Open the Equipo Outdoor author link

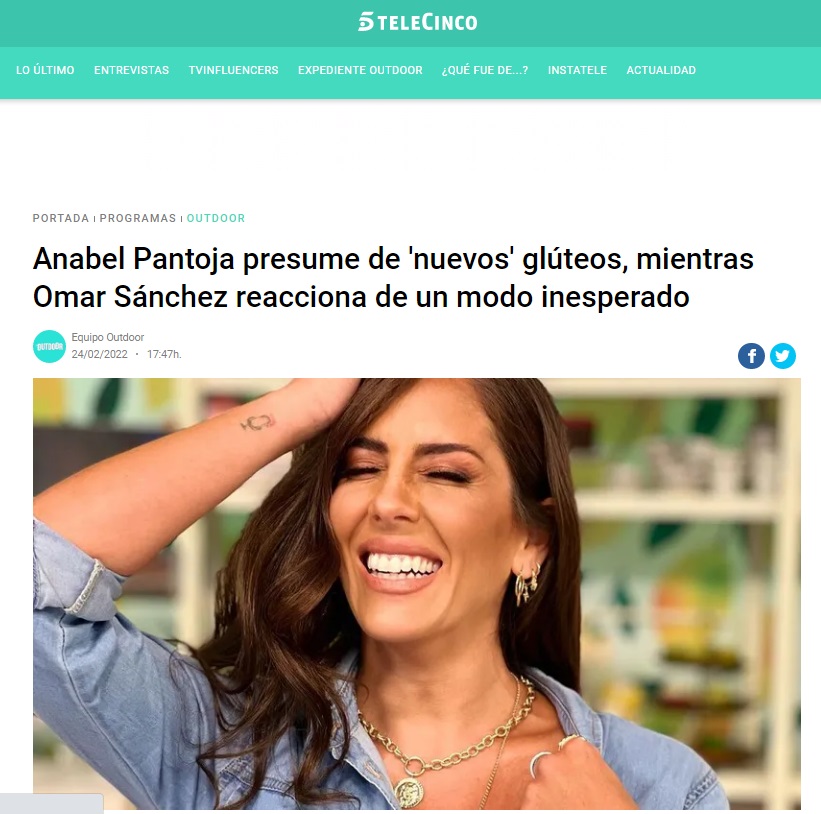108,337
